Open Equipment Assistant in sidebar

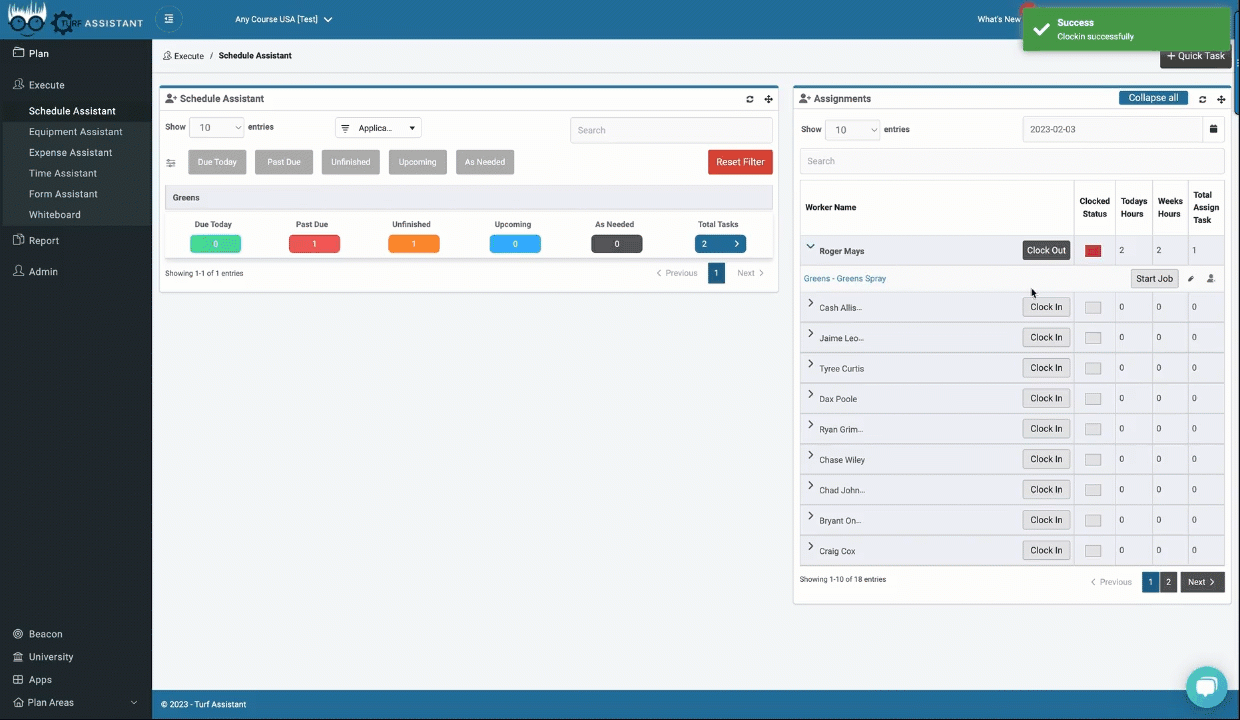click(x=75, y=132)
